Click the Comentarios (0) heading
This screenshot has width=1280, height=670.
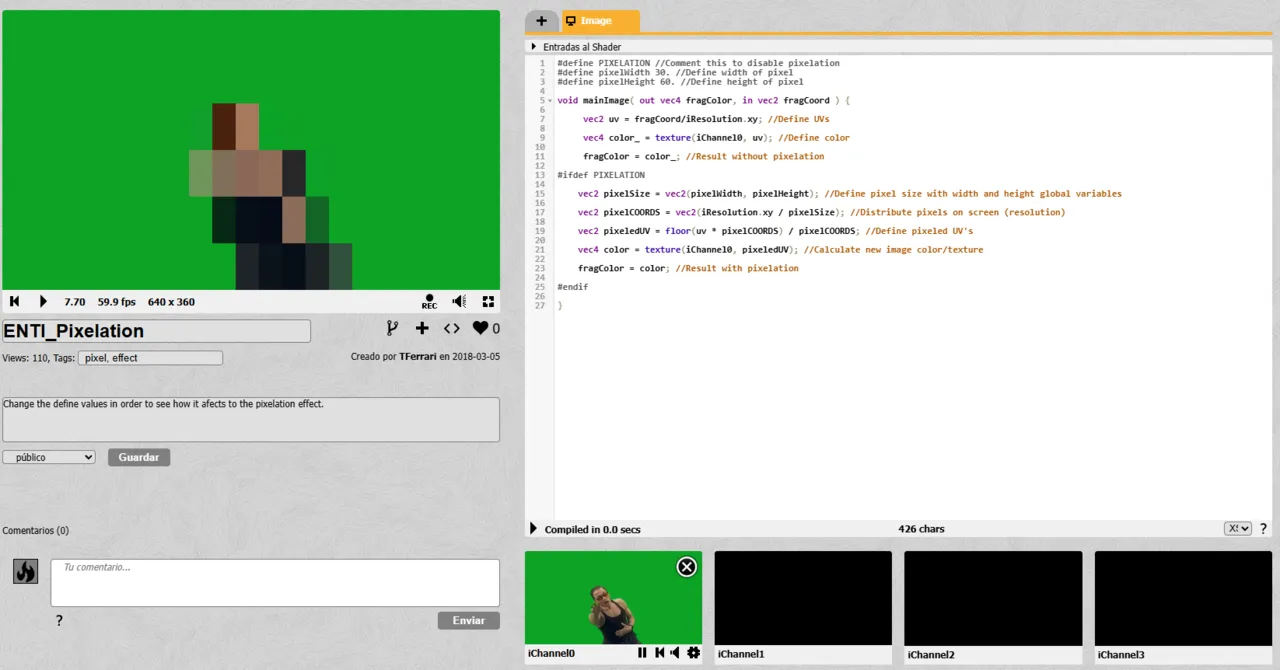36,531
